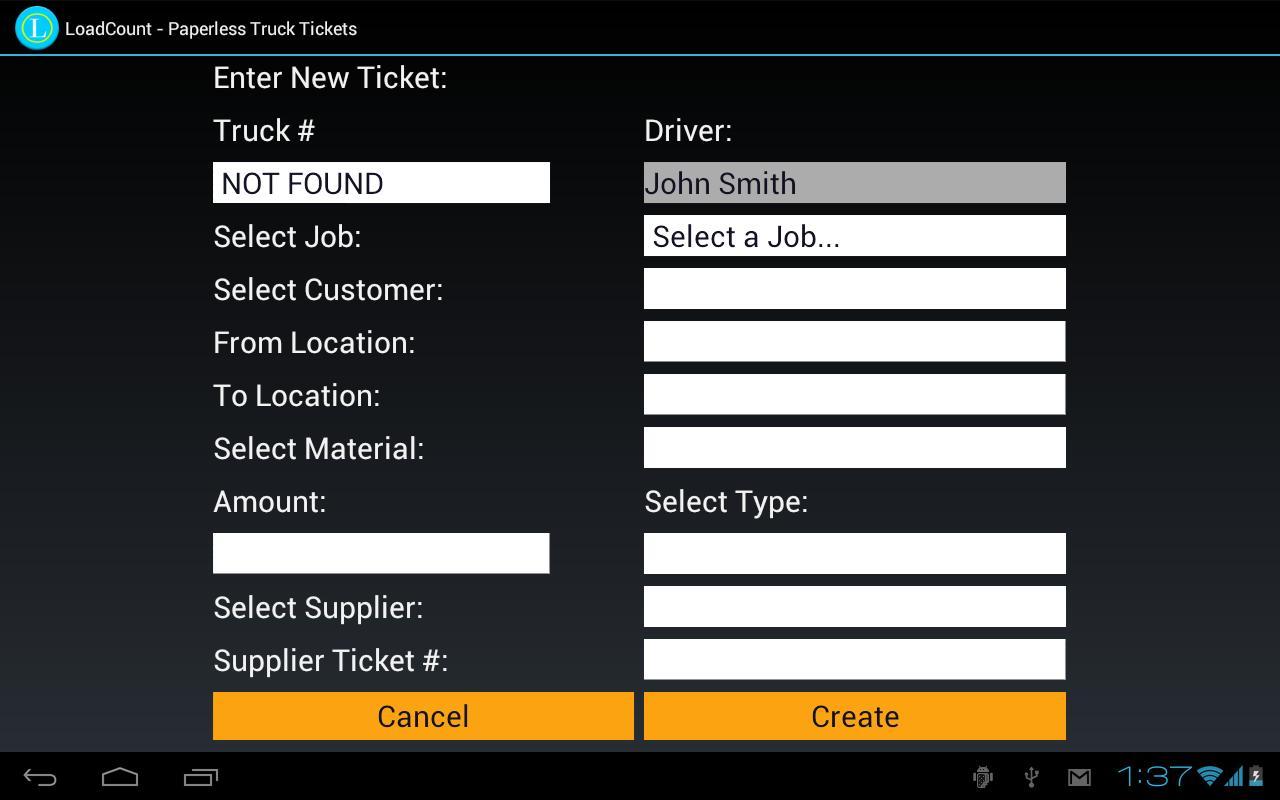Open the From Location dropdown field

[855, 341]
